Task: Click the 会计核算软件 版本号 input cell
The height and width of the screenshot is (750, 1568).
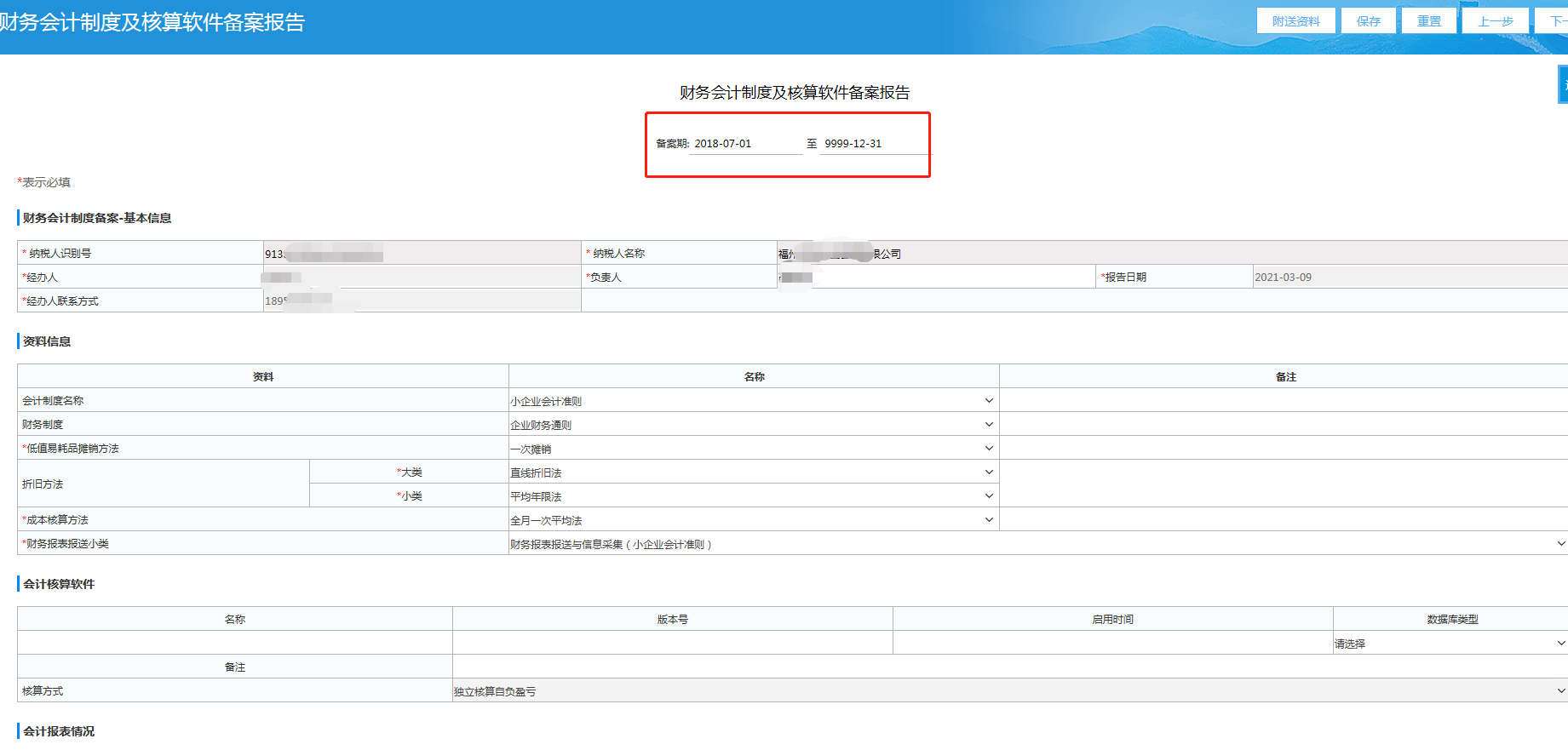Action: click(x=673, y=643)
